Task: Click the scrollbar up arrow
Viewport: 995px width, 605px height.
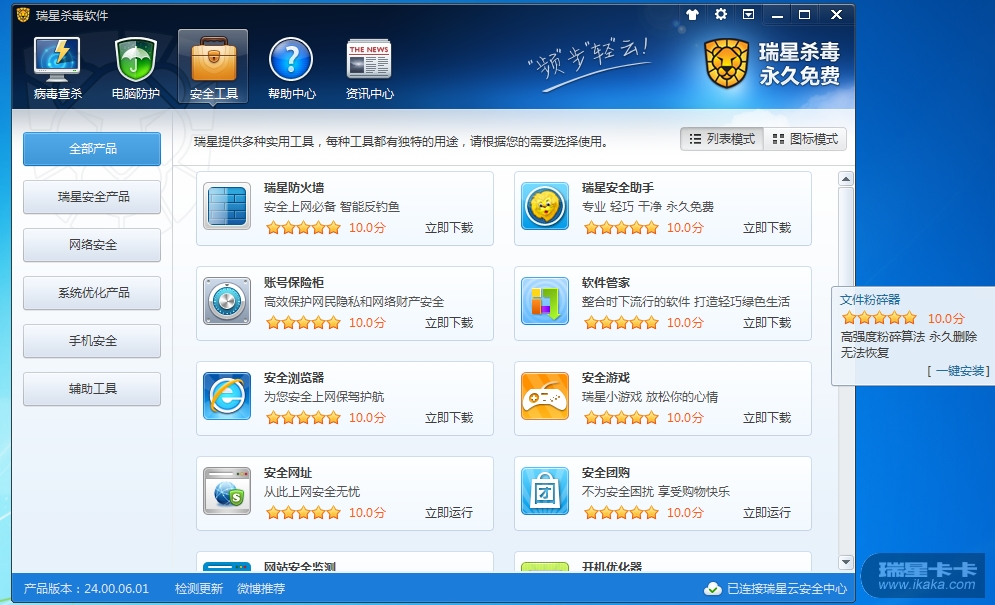Action: click(x=845, y=179)
